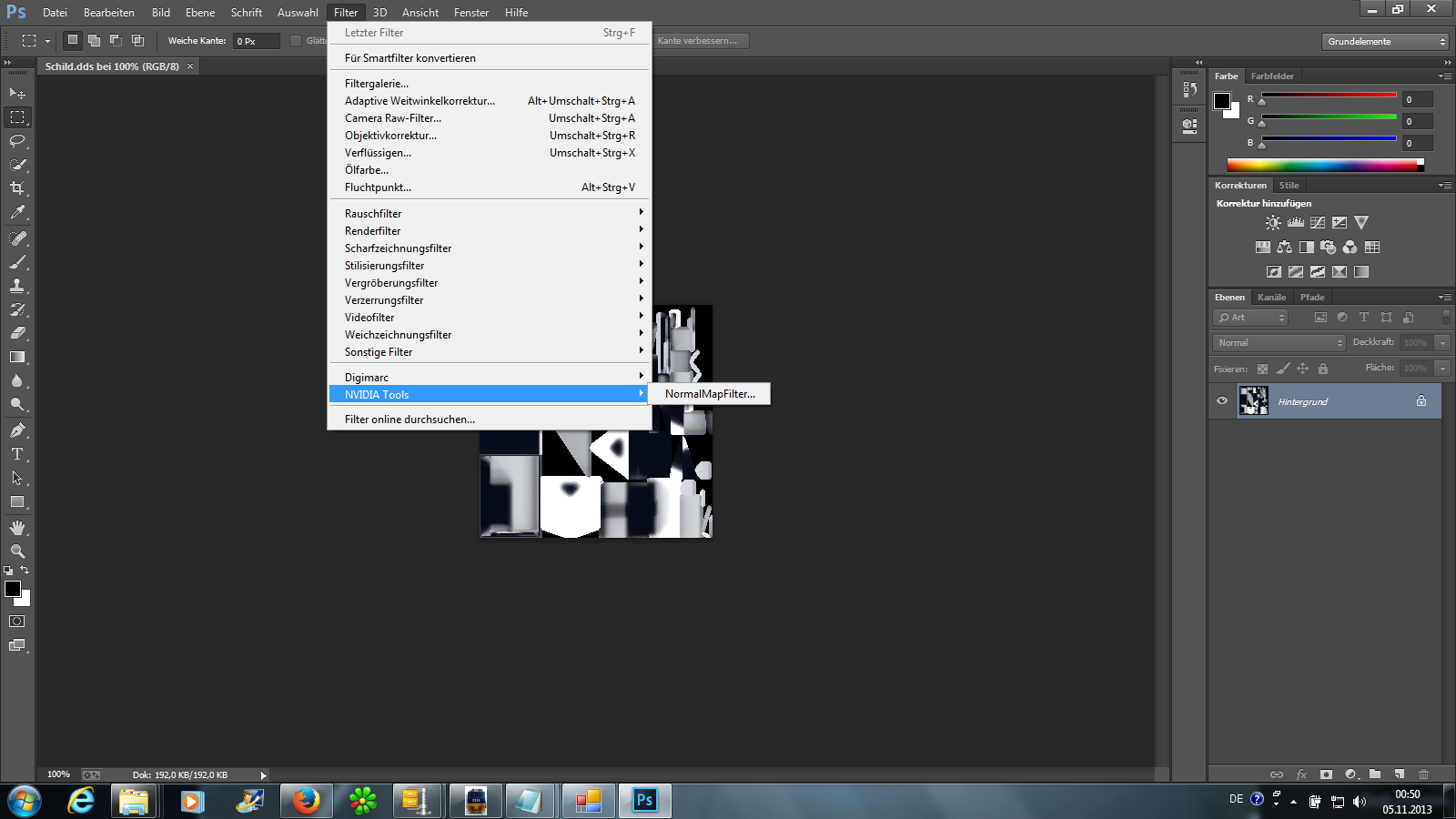Select the Gradient tool
Viewport: 1456px width, 819px height.
click(17, 357)
